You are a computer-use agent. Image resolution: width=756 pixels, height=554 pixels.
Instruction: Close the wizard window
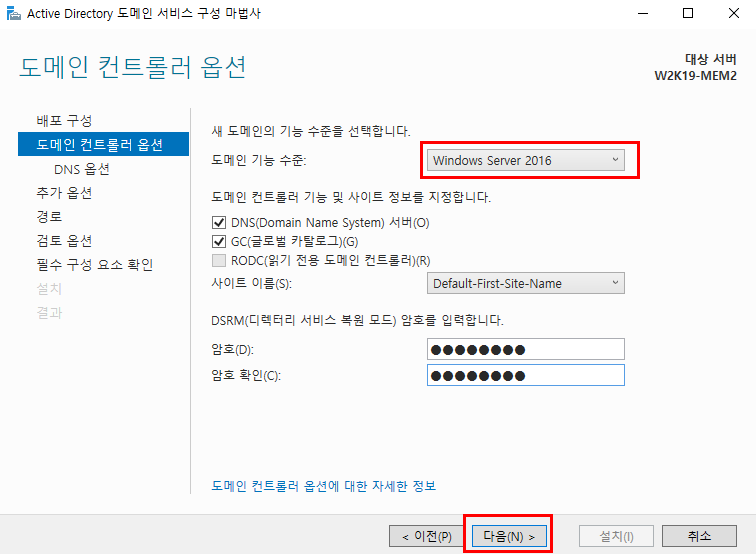[733, 14]
